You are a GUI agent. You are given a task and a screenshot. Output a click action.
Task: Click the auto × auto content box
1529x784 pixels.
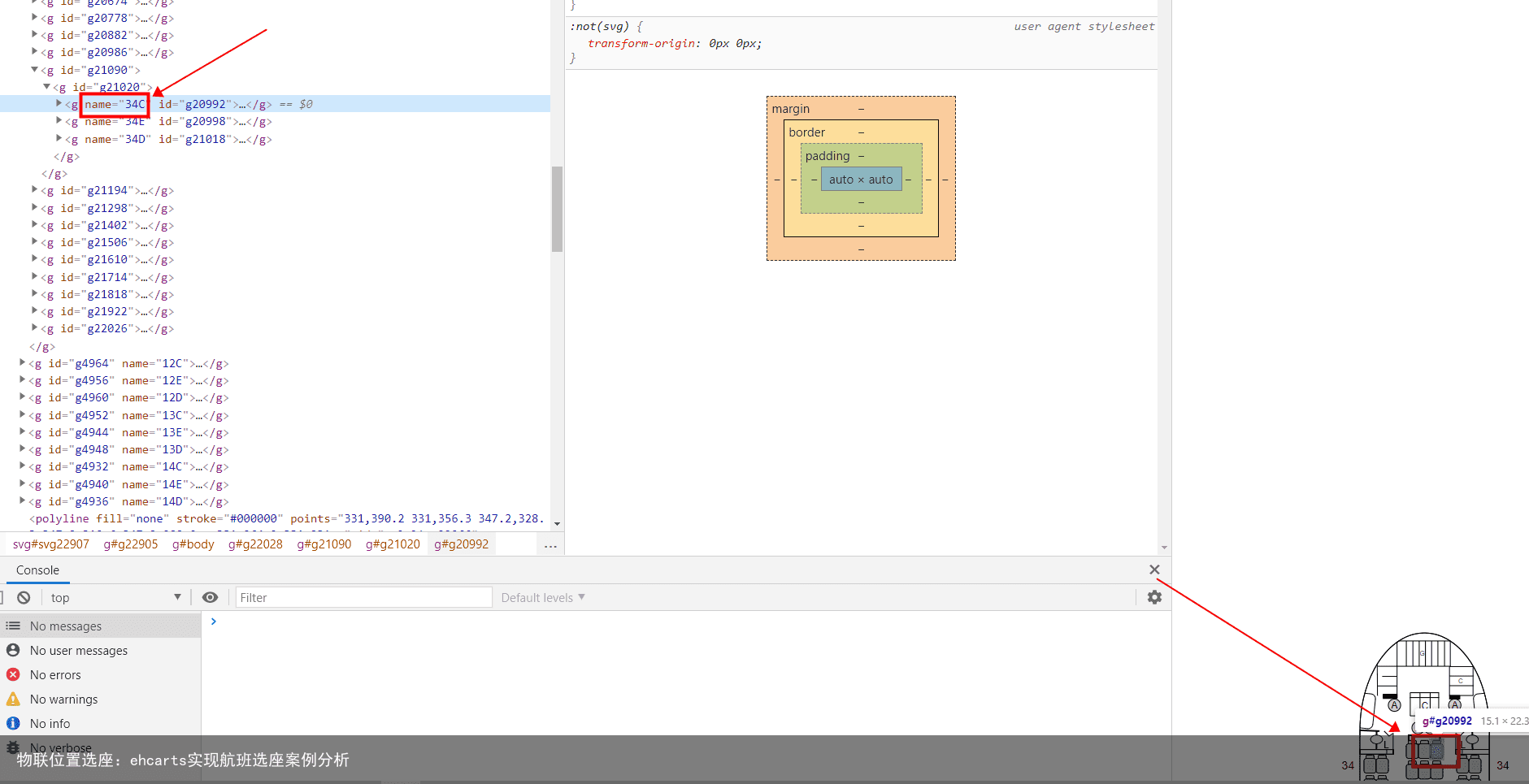pyautogui.click(x=861, y=180)
